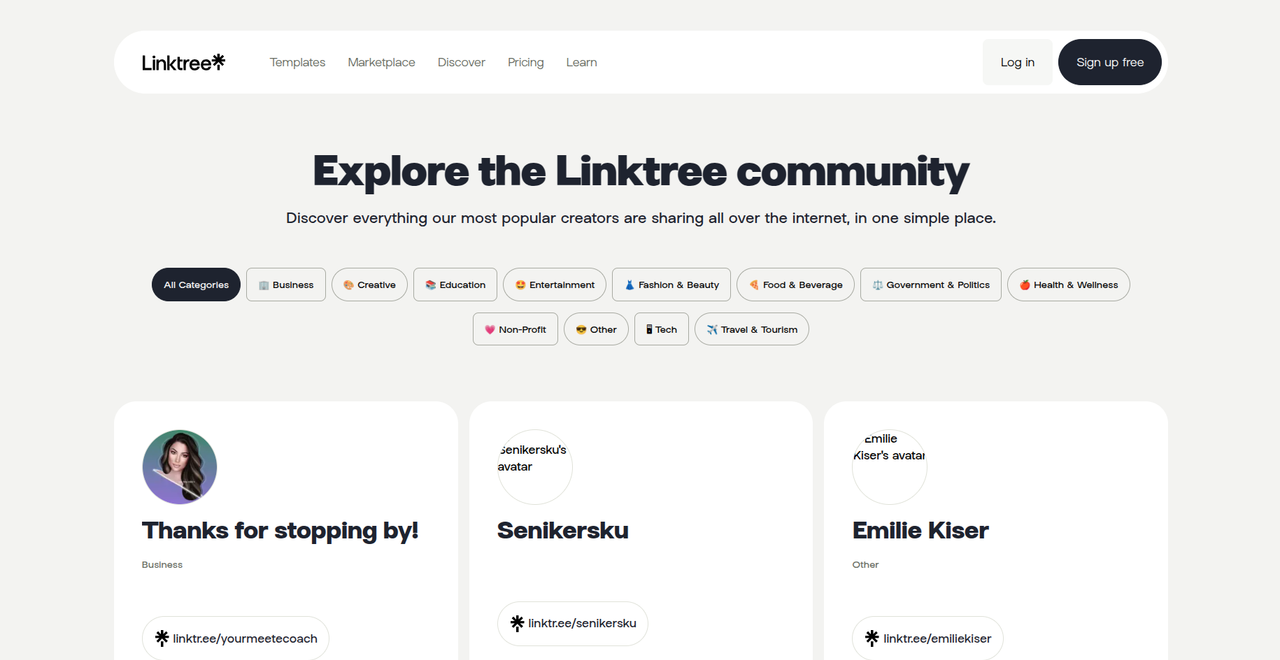Filter by Education category
Screen dimensions: 1280x660
coord(455,285)
